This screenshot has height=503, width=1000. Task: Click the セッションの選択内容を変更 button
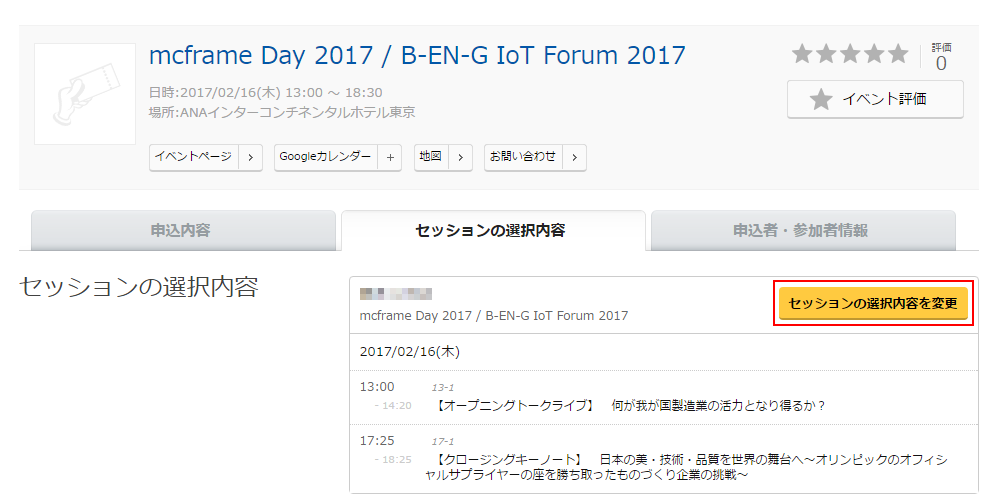[x=873, y=303]
